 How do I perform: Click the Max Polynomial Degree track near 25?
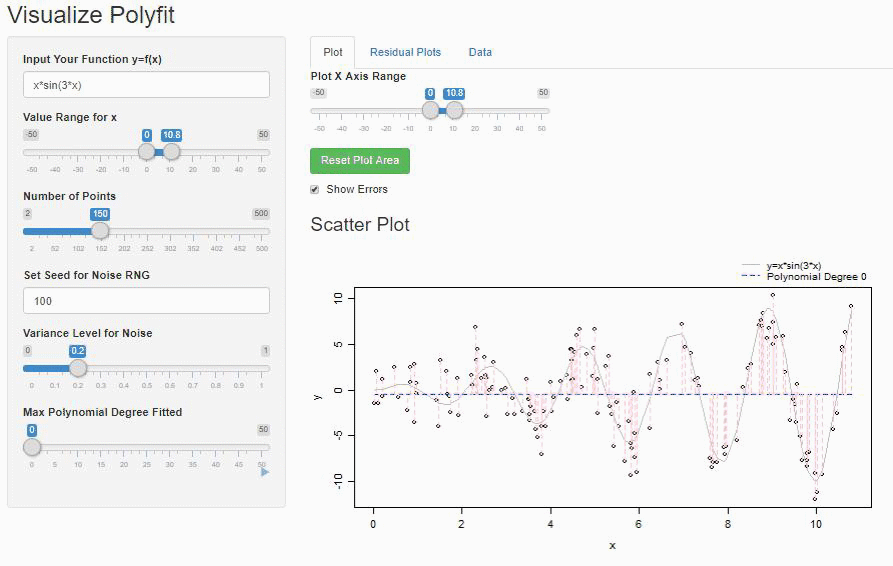coord(147,448)
